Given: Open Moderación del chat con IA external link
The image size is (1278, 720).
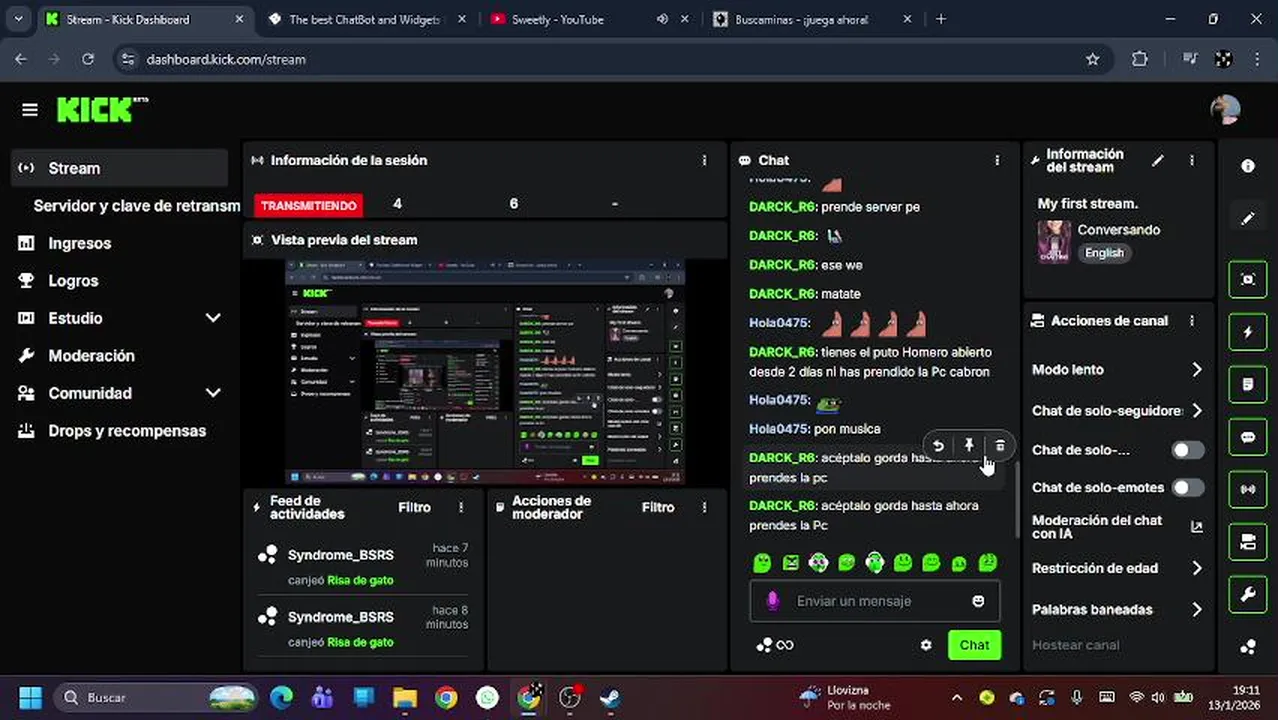Looking at the screenshot, I should (1196, 527).
